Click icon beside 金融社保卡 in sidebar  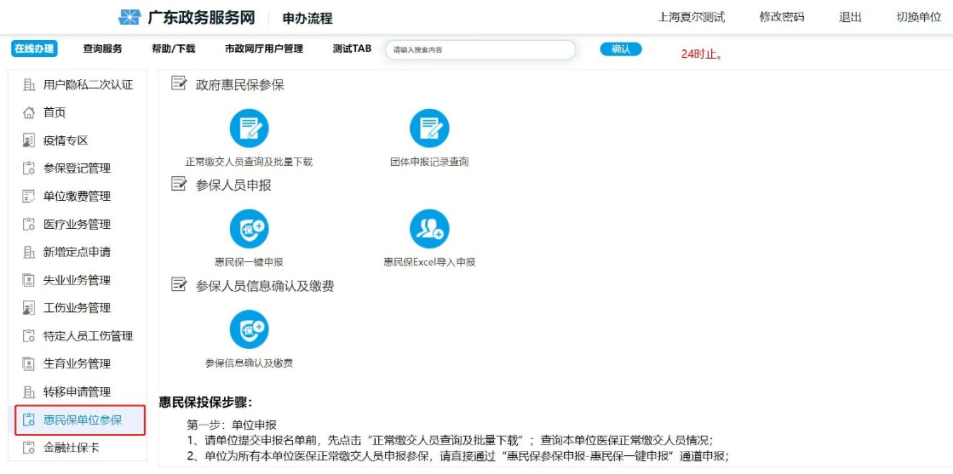(x=29, y=448)
